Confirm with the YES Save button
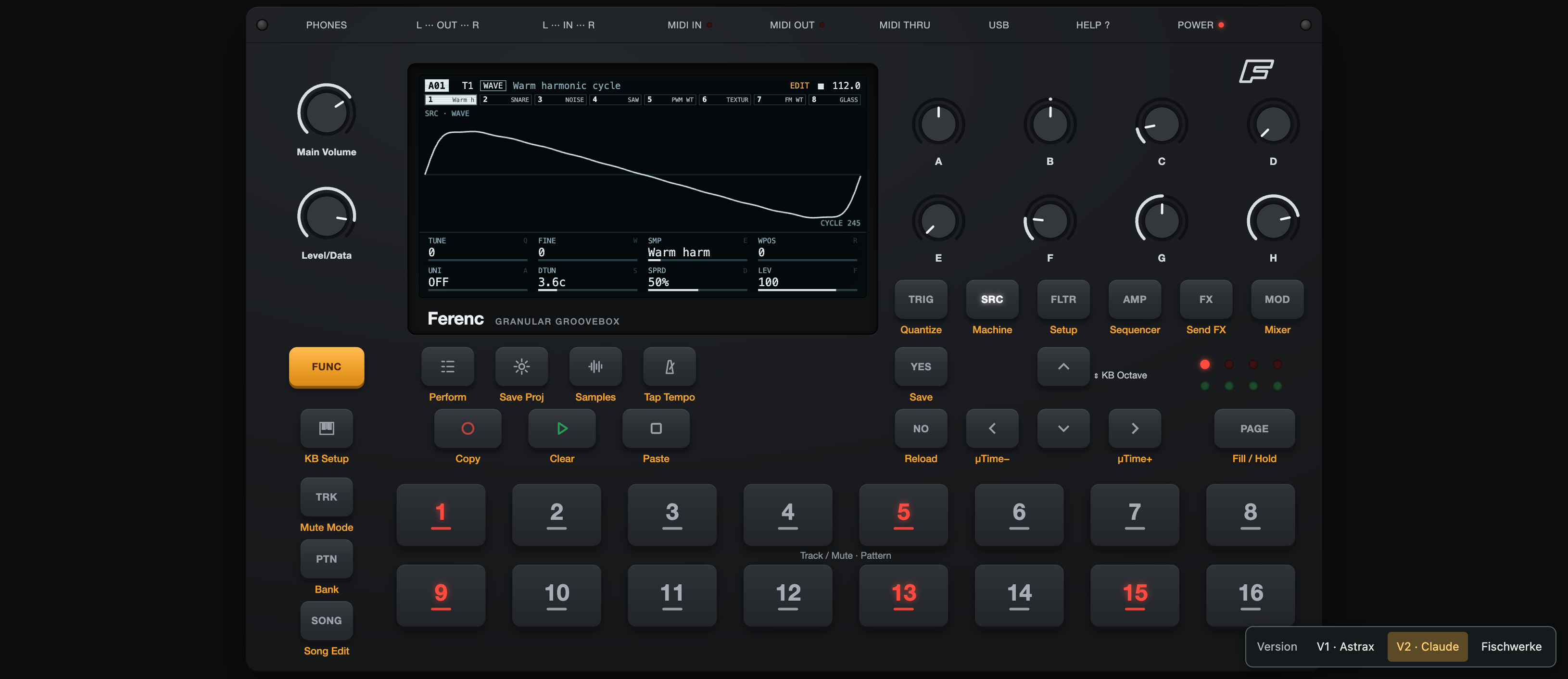The height and width of the screenshot is (679, 1568). coord(921,366)
